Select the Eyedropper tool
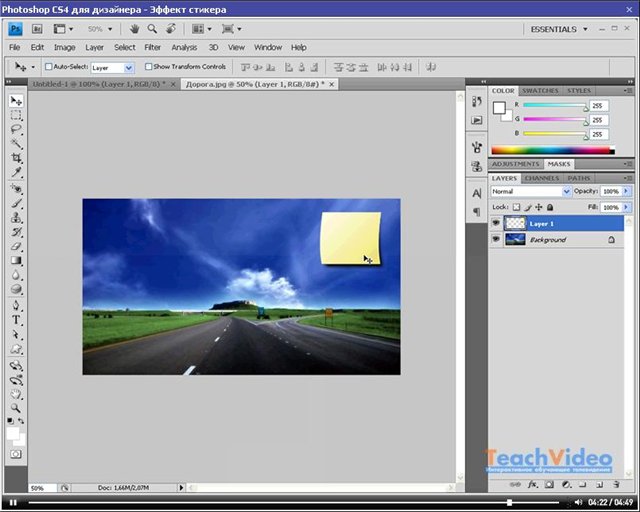This screenshot has height=512, width=640. [16, 172]
